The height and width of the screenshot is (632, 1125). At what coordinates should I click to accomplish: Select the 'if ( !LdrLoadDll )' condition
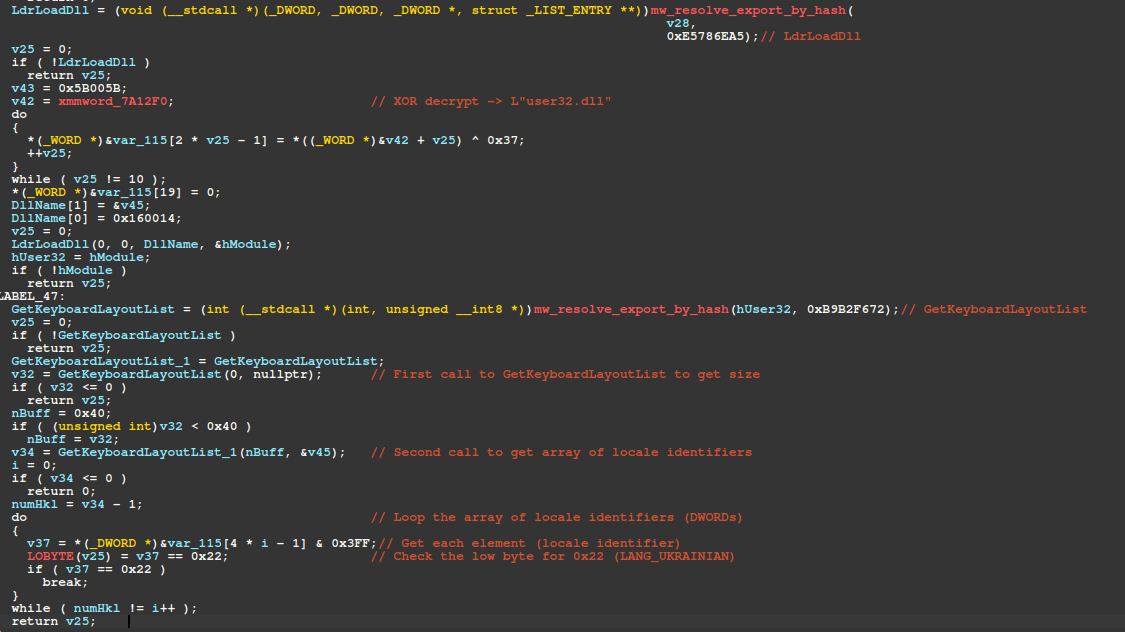80,62
